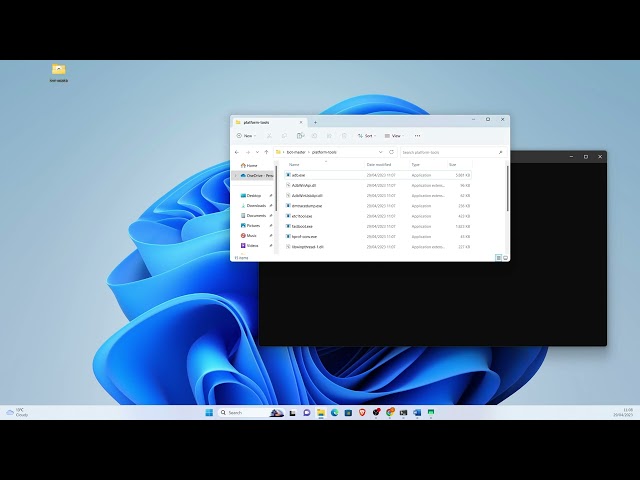
Task: Refresh the platform-tools folder
Action: coord(391,152)
